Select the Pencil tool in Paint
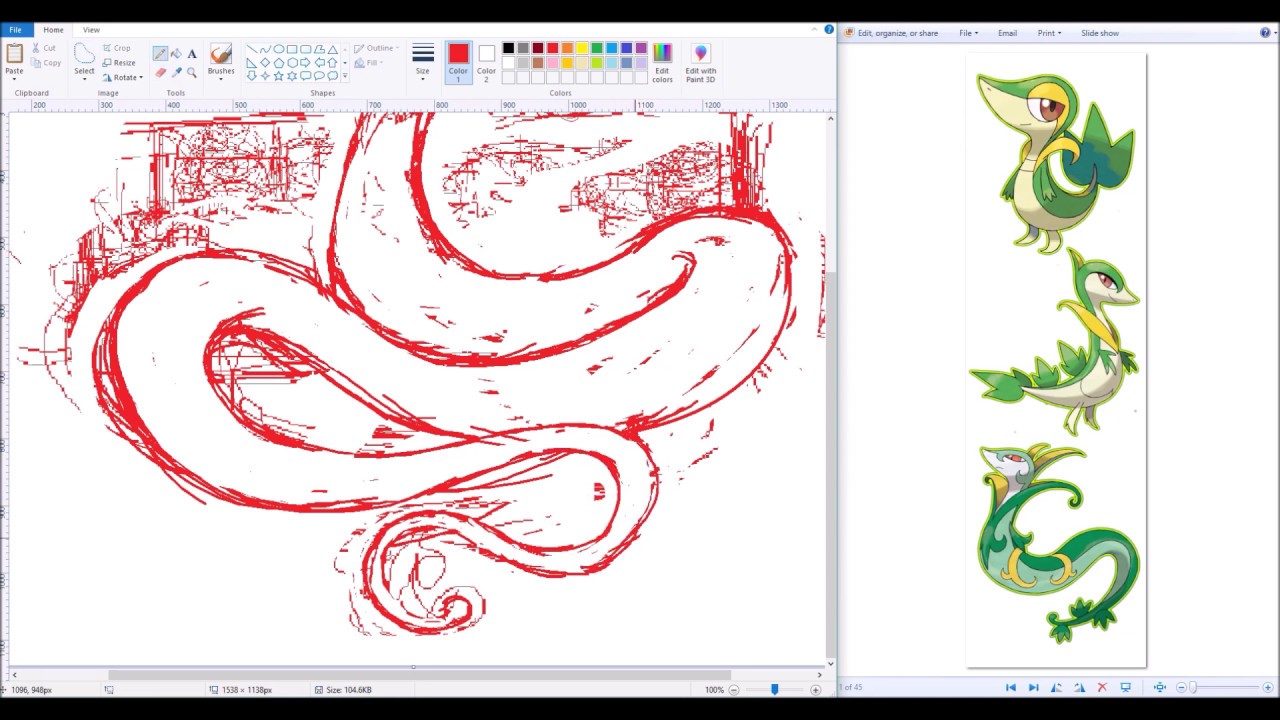This screenshot has height=720, width=1280. point(160,53)
